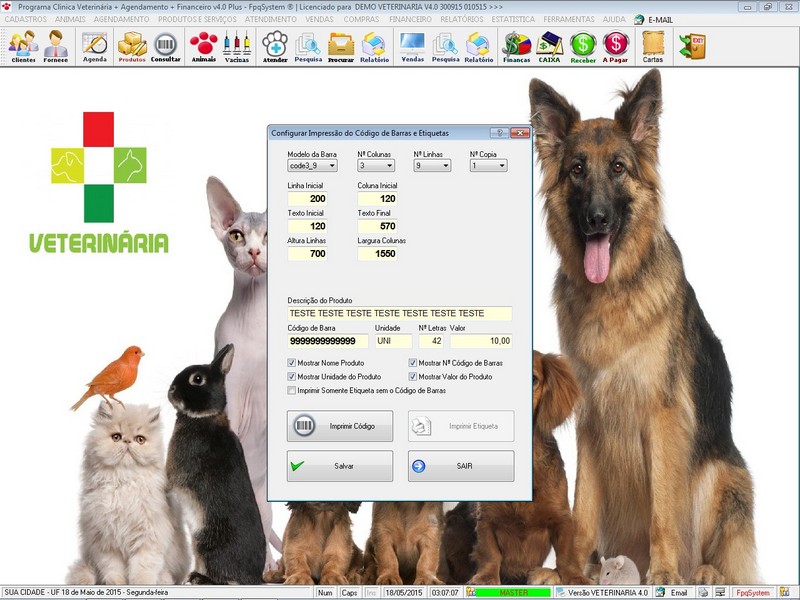
Task: Open the Cartas scroll icon
Action: point(653,46)
